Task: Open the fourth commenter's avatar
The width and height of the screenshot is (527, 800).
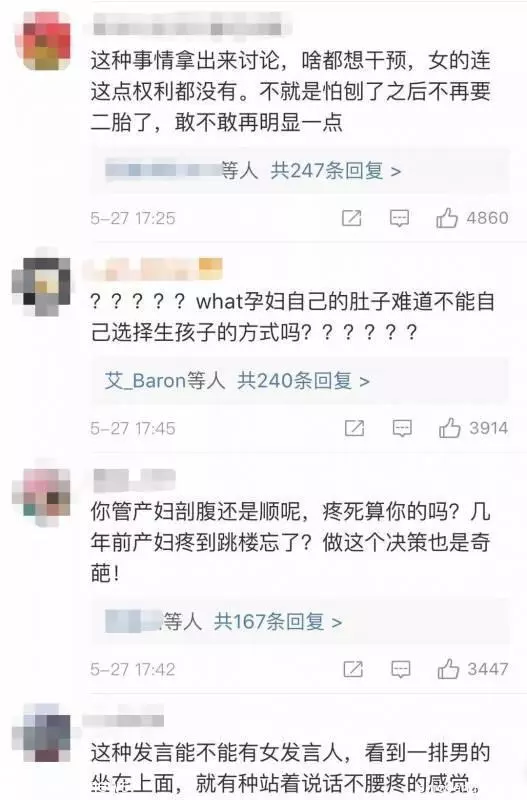Action: click(42, 733)
